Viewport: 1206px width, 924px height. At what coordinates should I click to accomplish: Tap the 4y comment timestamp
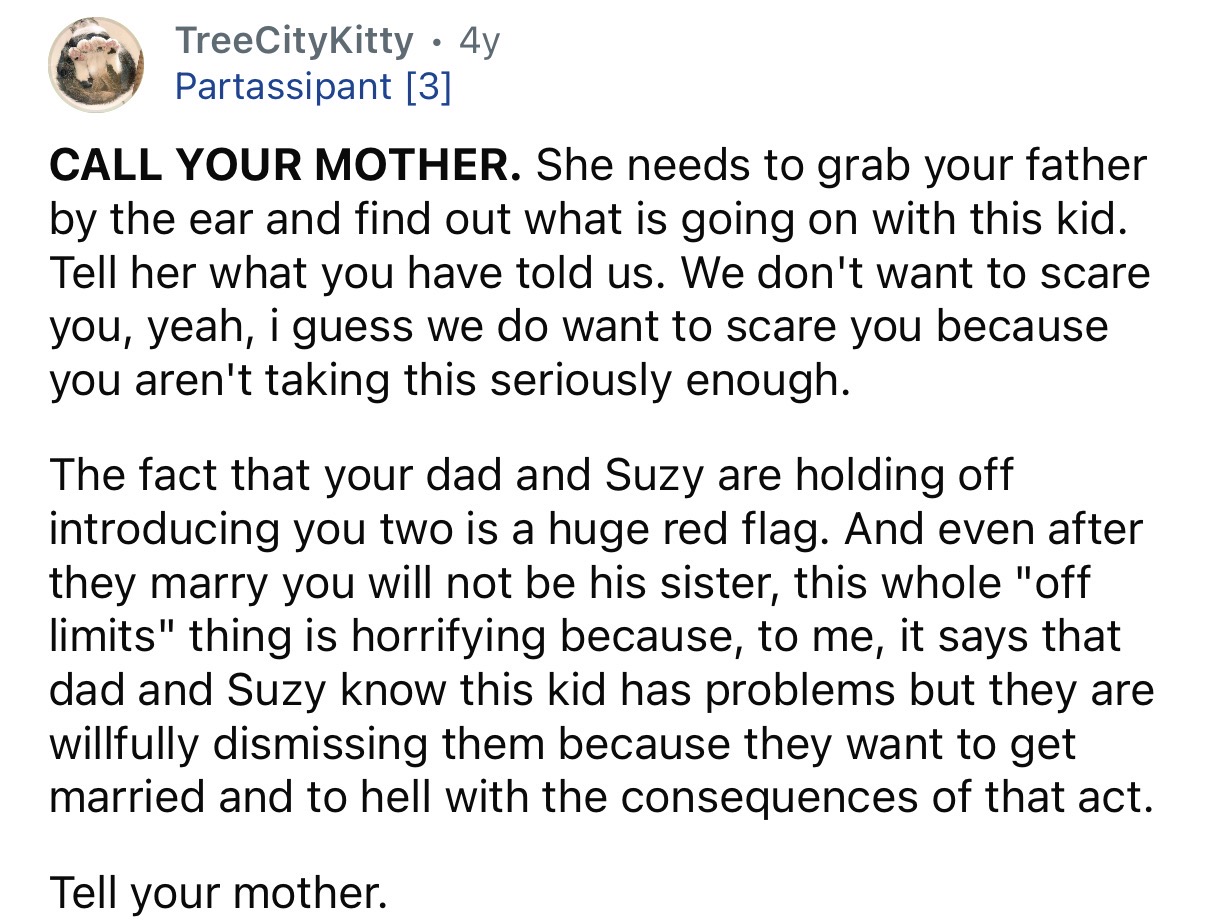[x=478, y=41]
